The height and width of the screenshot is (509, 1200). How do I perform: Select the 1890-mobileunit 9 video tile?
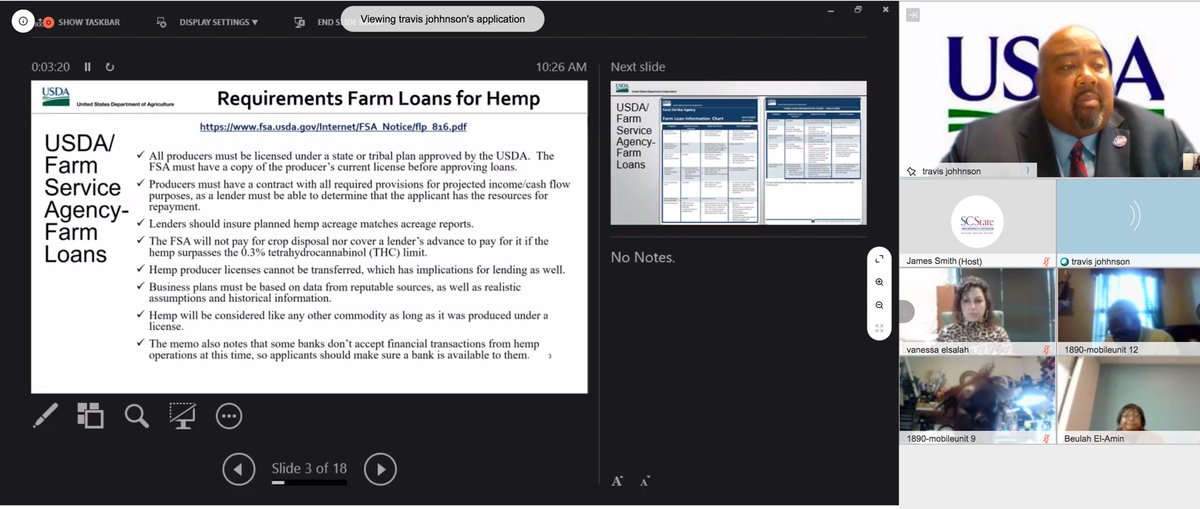[x=977, y=402]
